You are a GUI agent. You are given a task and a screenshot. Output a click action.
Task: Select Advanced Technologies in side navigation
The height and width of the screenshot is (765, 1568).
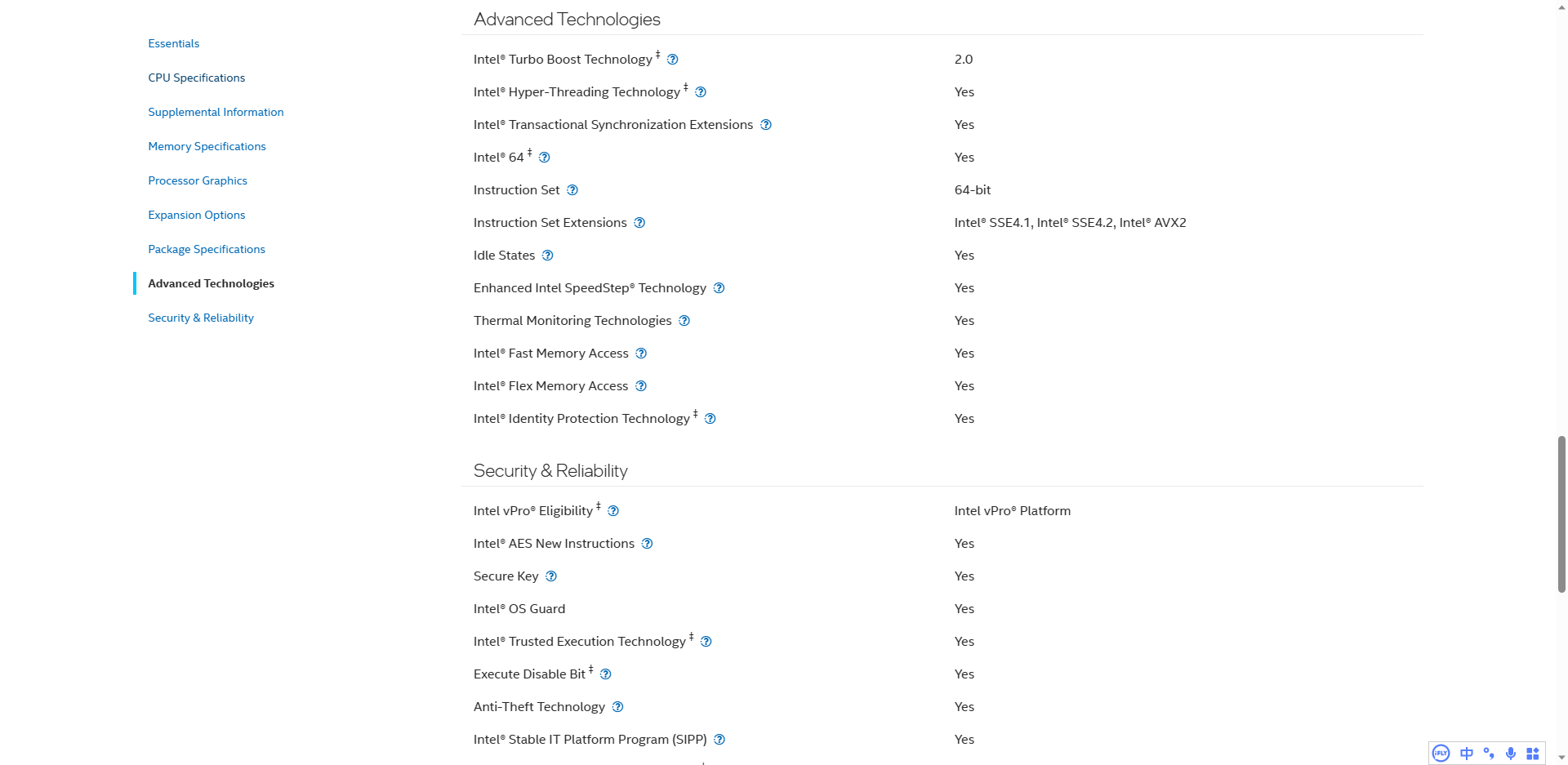(211, 283)
